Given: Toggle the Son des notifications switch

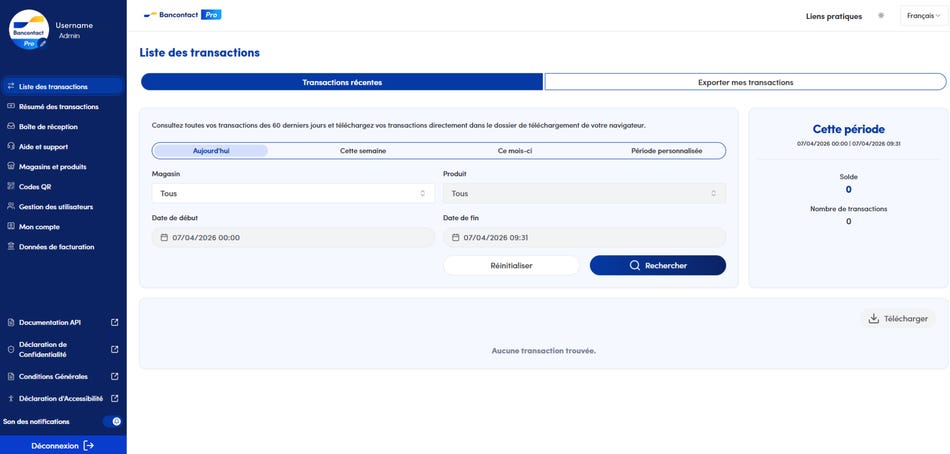Looking at the screenshot, I should pos(112,422).
